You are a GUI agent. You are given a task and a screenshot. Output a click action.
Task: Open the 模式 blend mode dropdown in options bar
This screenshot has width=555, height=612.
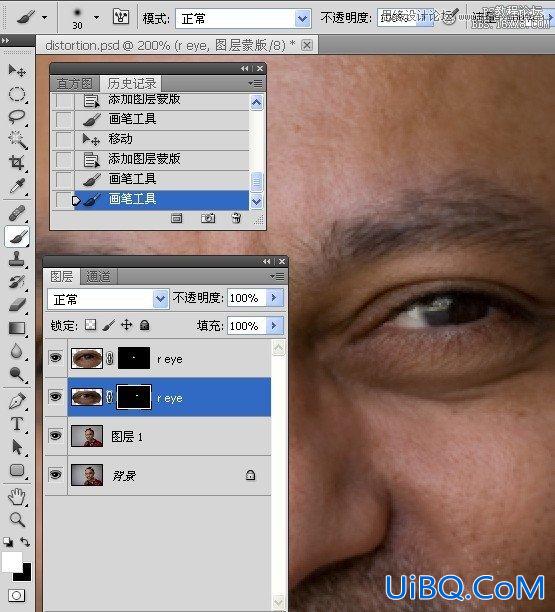(302, 18)
